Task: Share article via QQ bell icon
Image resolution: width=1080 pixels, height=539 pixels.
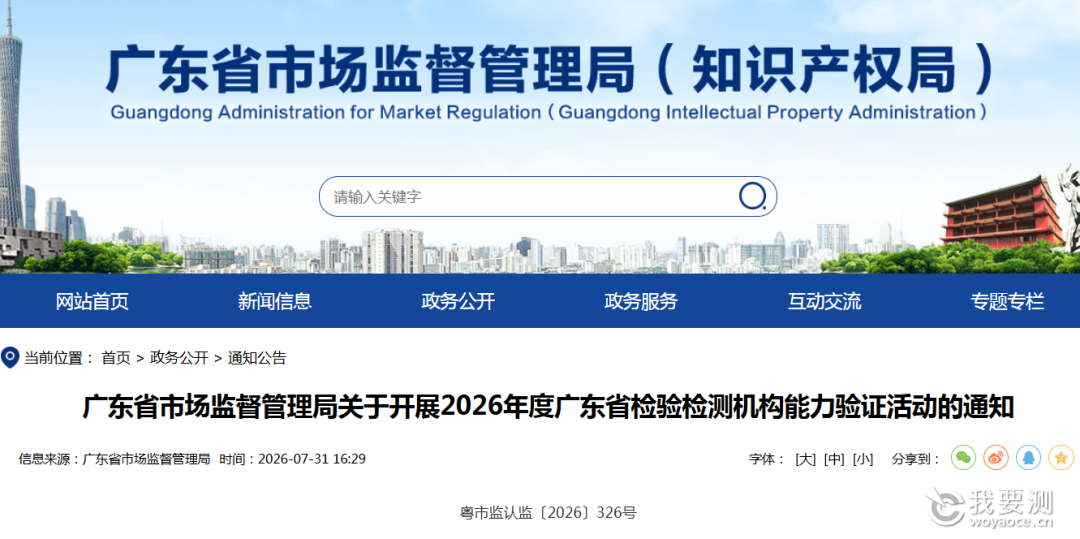Action: tap(1028, 457)
